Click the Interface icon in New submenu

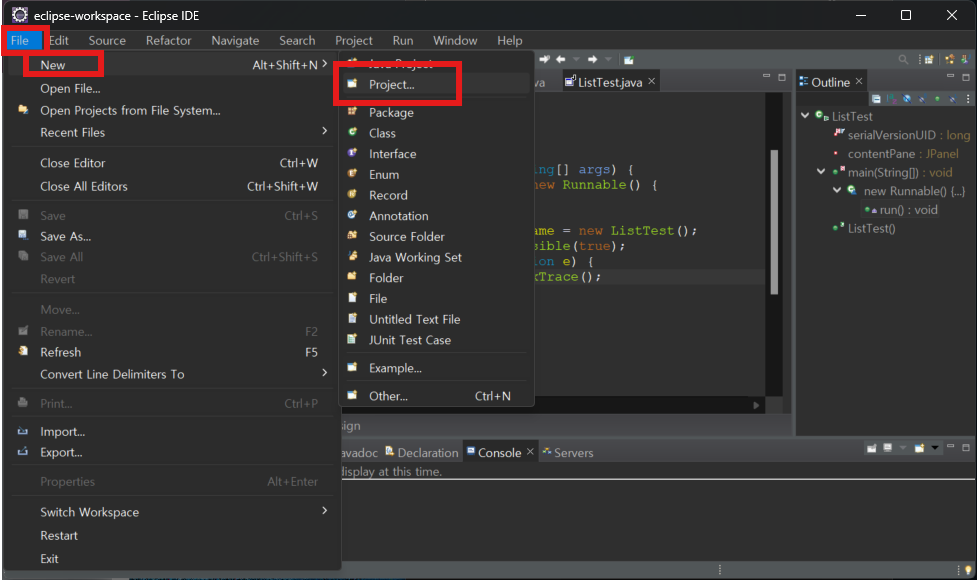(x=352, y=153)
